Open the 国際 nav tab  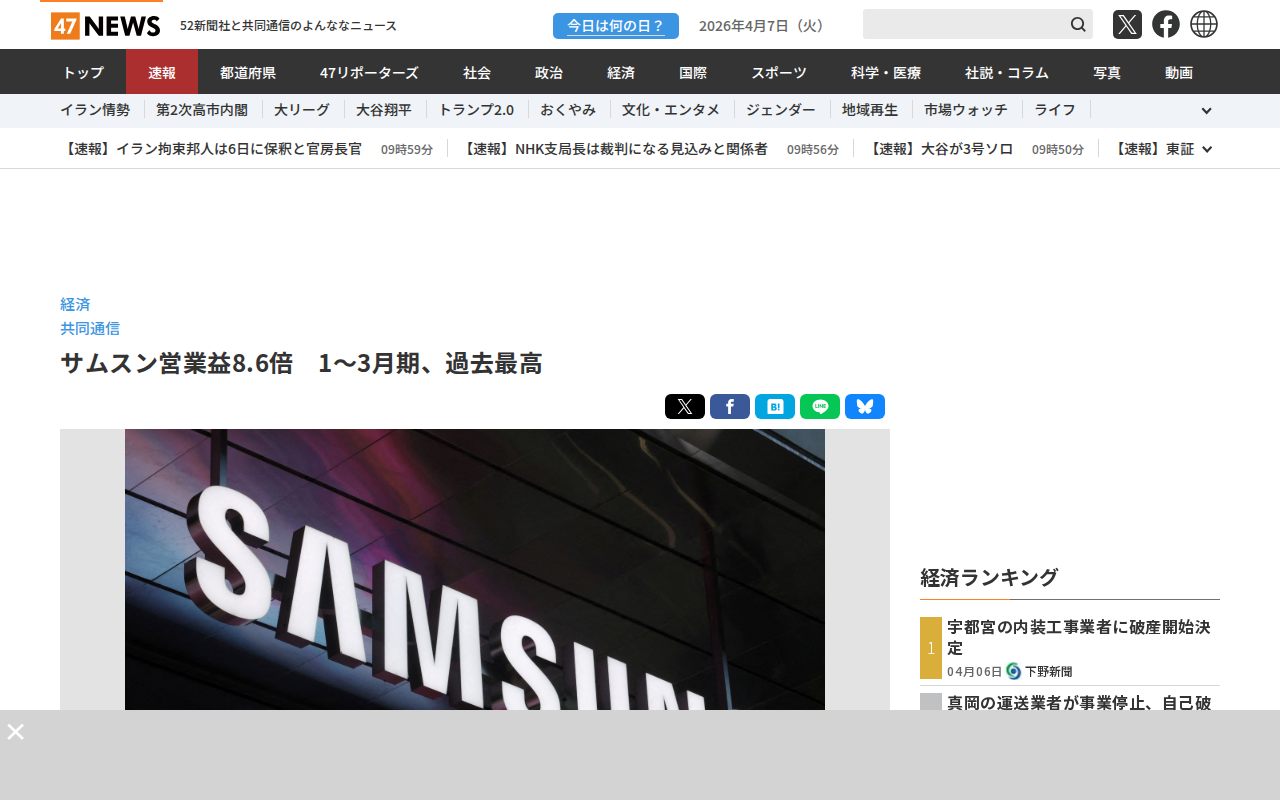(x=693, y=72)
